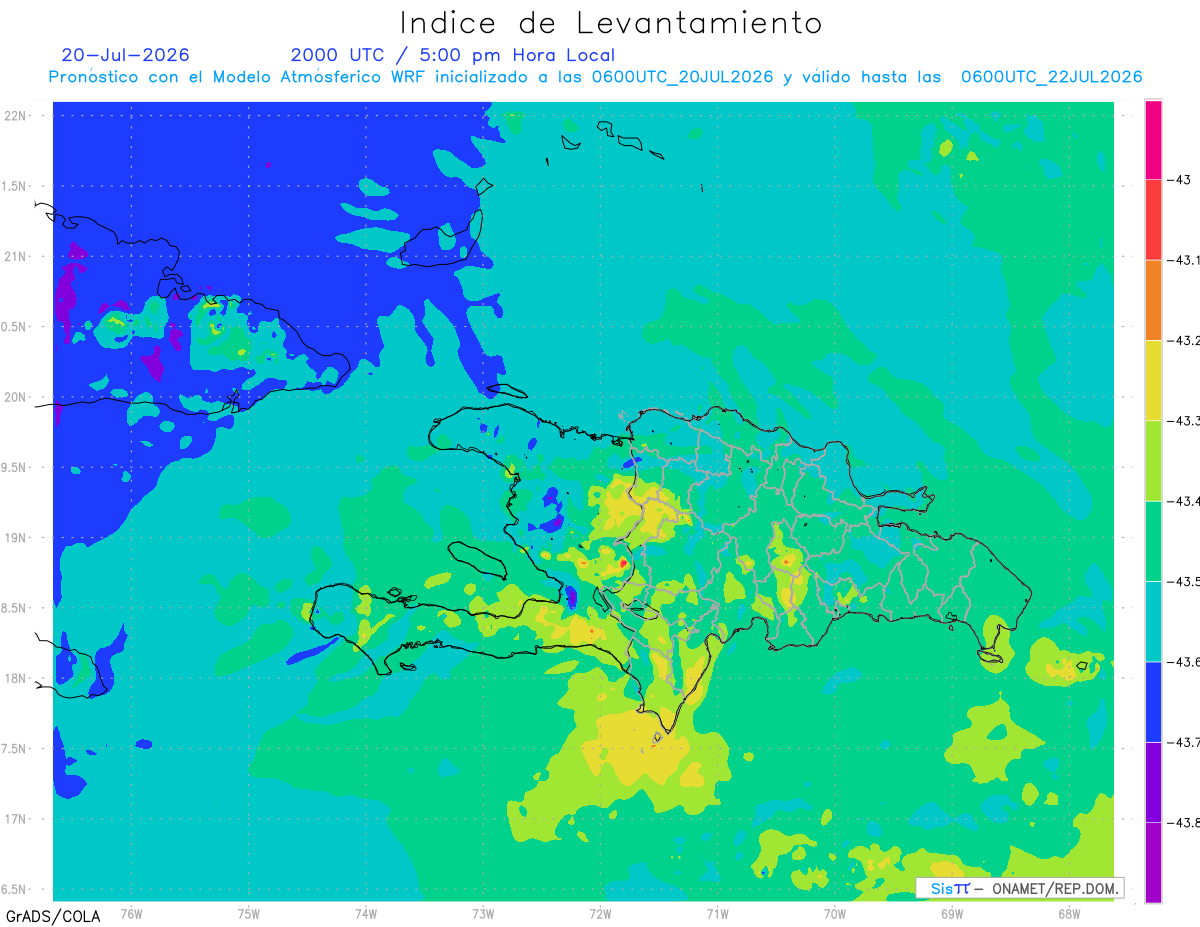The height and width of the screenshot is (927, 1200).
Task: Click the magenta swatch at the color bar top
Action: click(x=1153, y=140)
